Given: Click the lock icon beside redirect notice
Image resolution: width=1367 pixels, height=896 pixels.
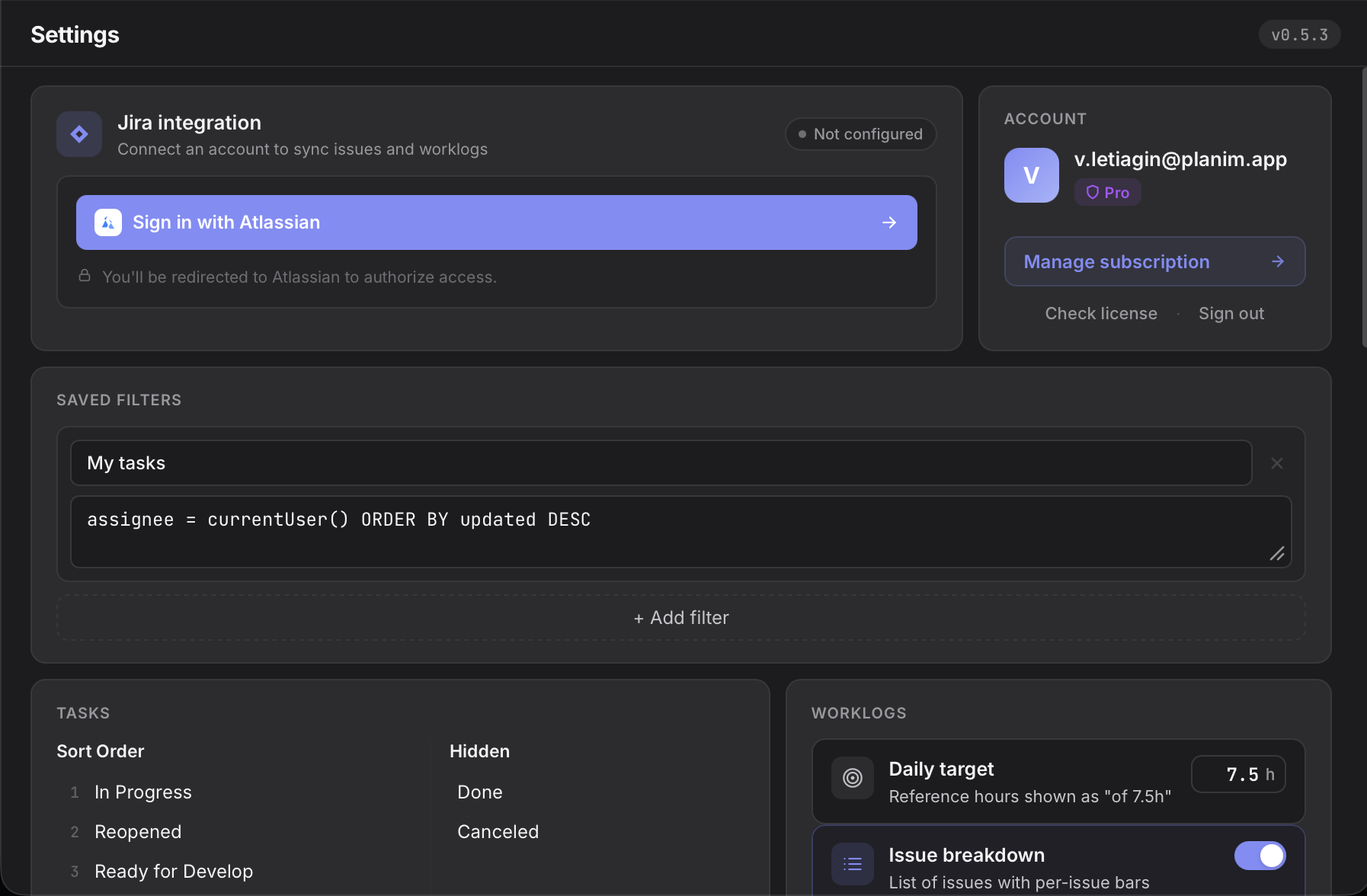Looking at the screenshot, I should 85,276.
